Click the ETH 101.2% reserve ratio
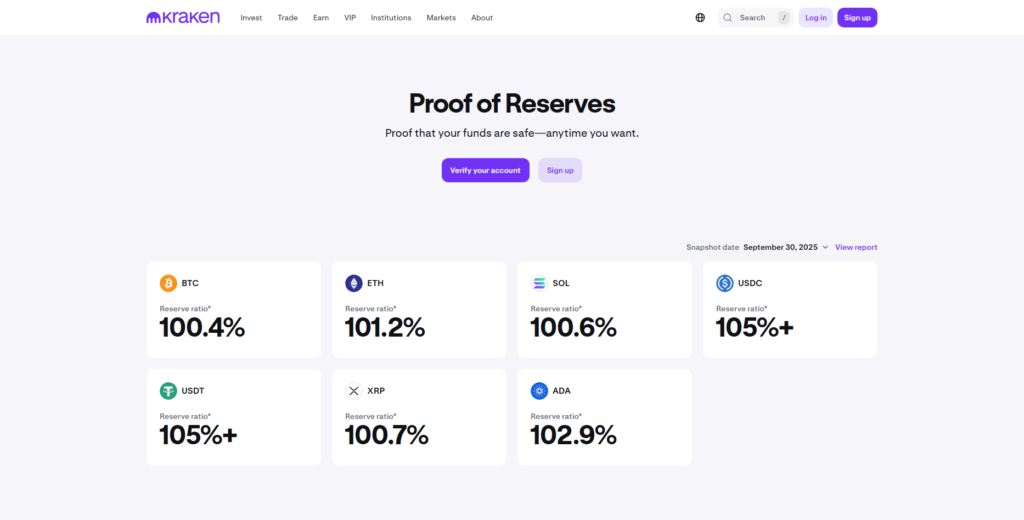This screenshot has height=520, width=1024. [x=385, y=327]
